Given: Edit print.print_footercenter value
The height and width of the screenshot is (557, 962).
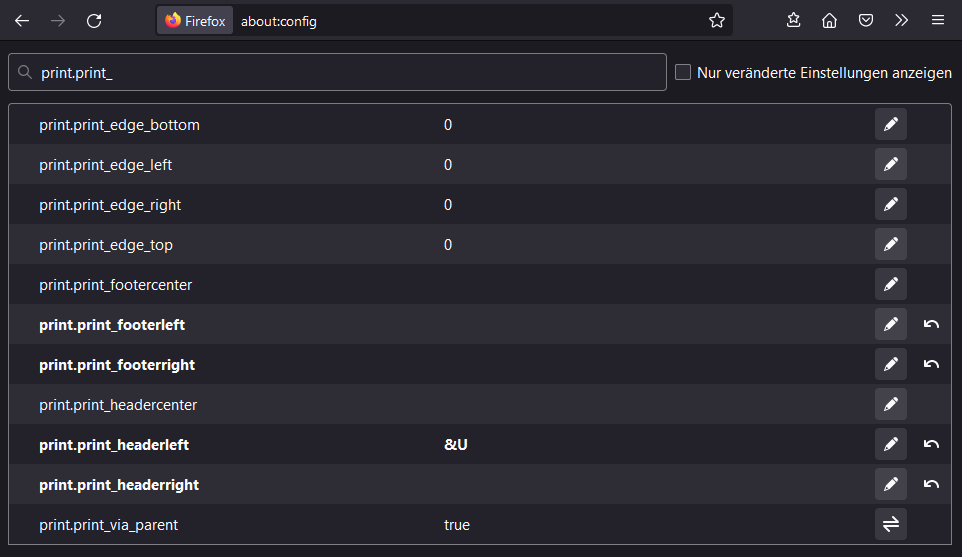Looking at the screenshot, I should click(890, 285).
